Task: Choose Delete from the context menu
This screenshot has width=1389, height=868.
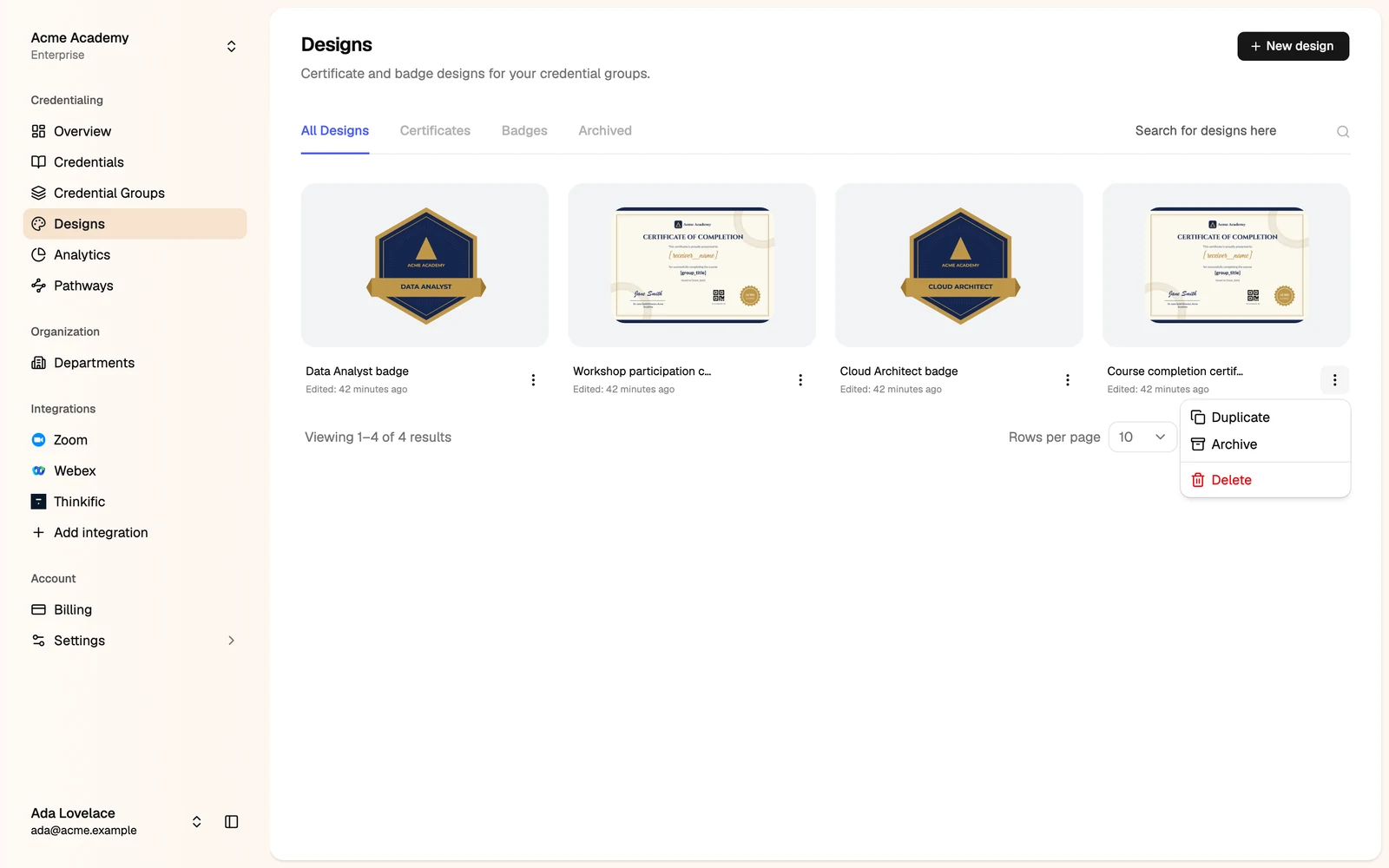Action: [x=1265, y=480]
